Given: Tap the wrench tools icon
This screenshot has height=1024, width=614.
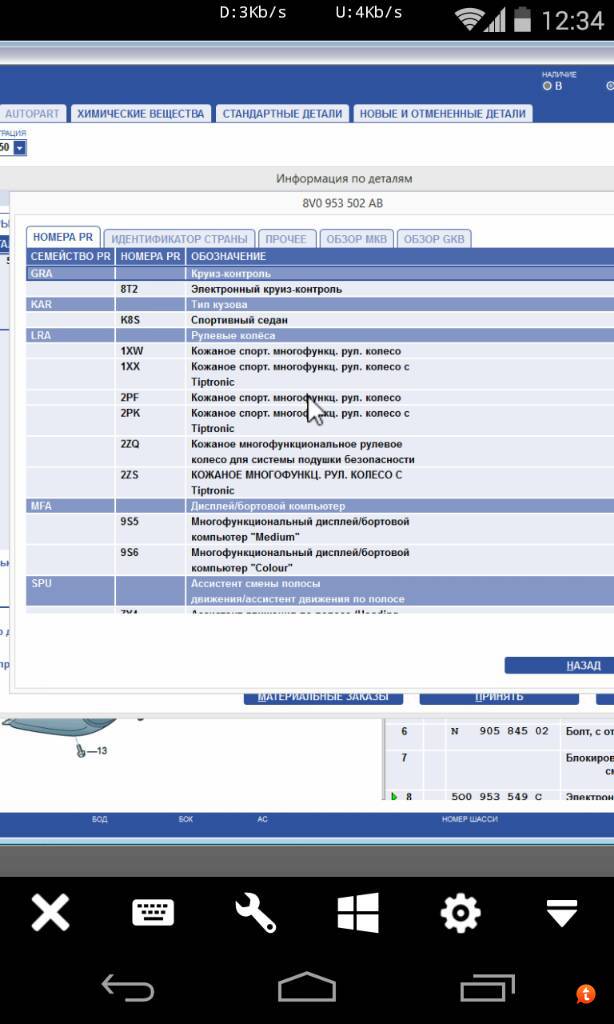Looking at the screenshot, I should click(255, 912).
